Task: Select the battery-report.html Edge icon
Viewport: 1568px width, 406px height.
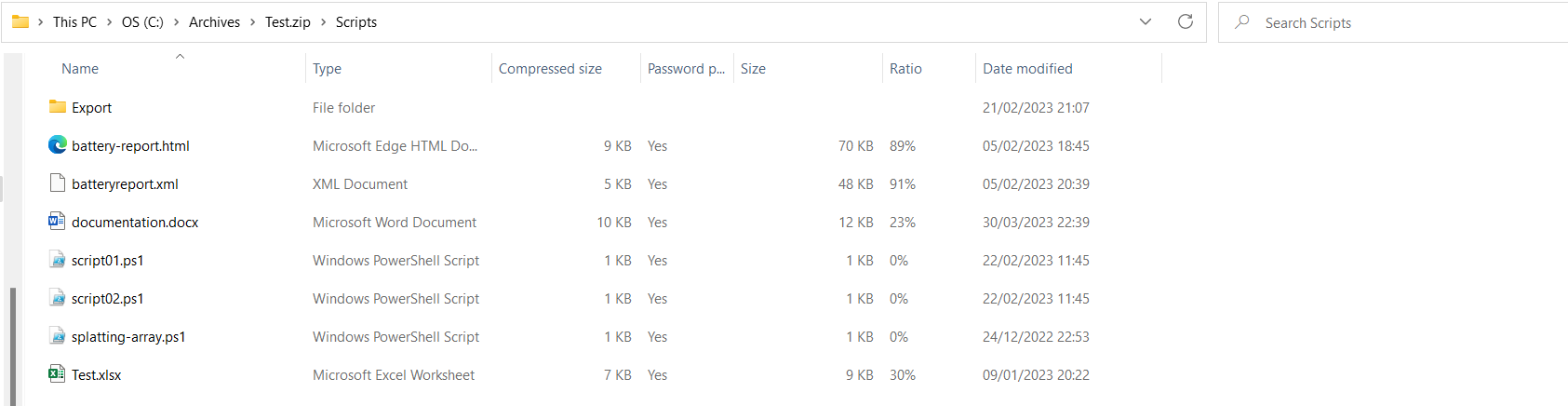Action: (x=58, y=145)
